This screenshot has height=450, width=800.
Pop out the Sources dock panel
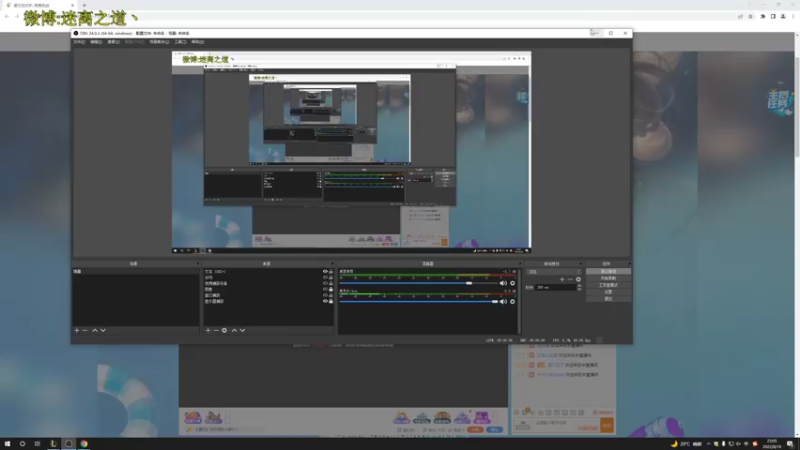[x=332, y=264]
